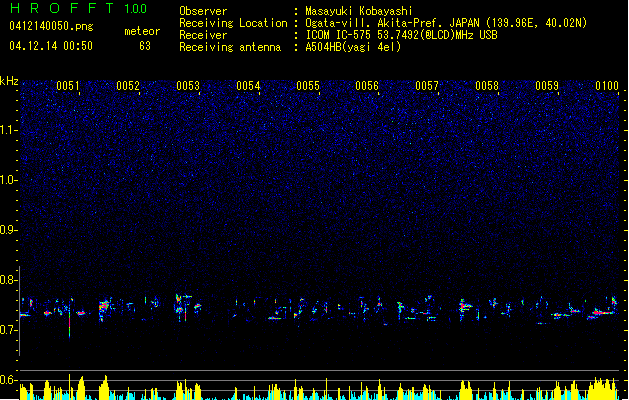Click the 0058 time marker
This screenshot has height=400, width=629.
pos(487,85)
